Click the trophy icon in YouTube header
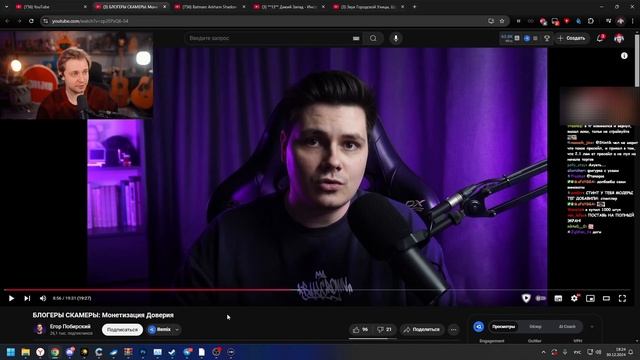640x360 pixels. (x=547, y=38)
